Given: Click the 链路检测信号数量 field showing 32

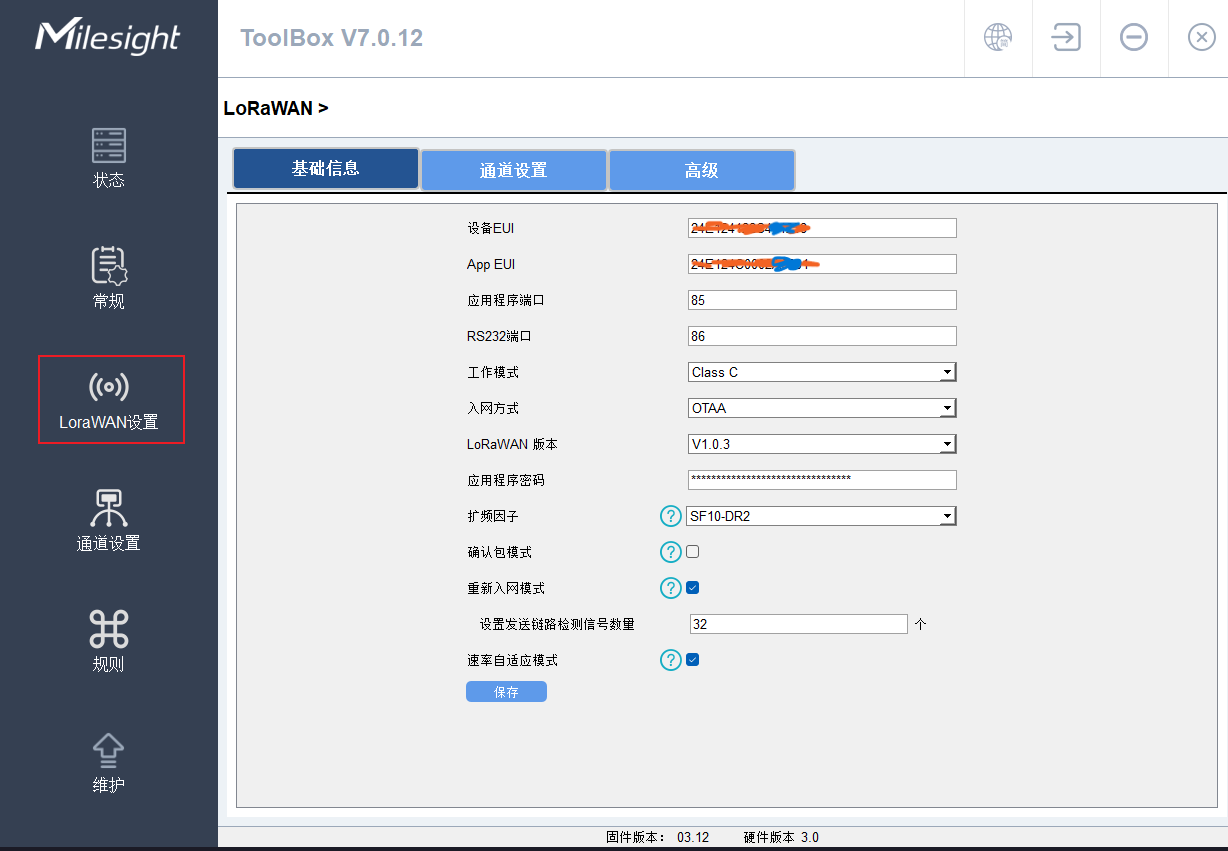Looking at the screenshot, I should [799, 624].
